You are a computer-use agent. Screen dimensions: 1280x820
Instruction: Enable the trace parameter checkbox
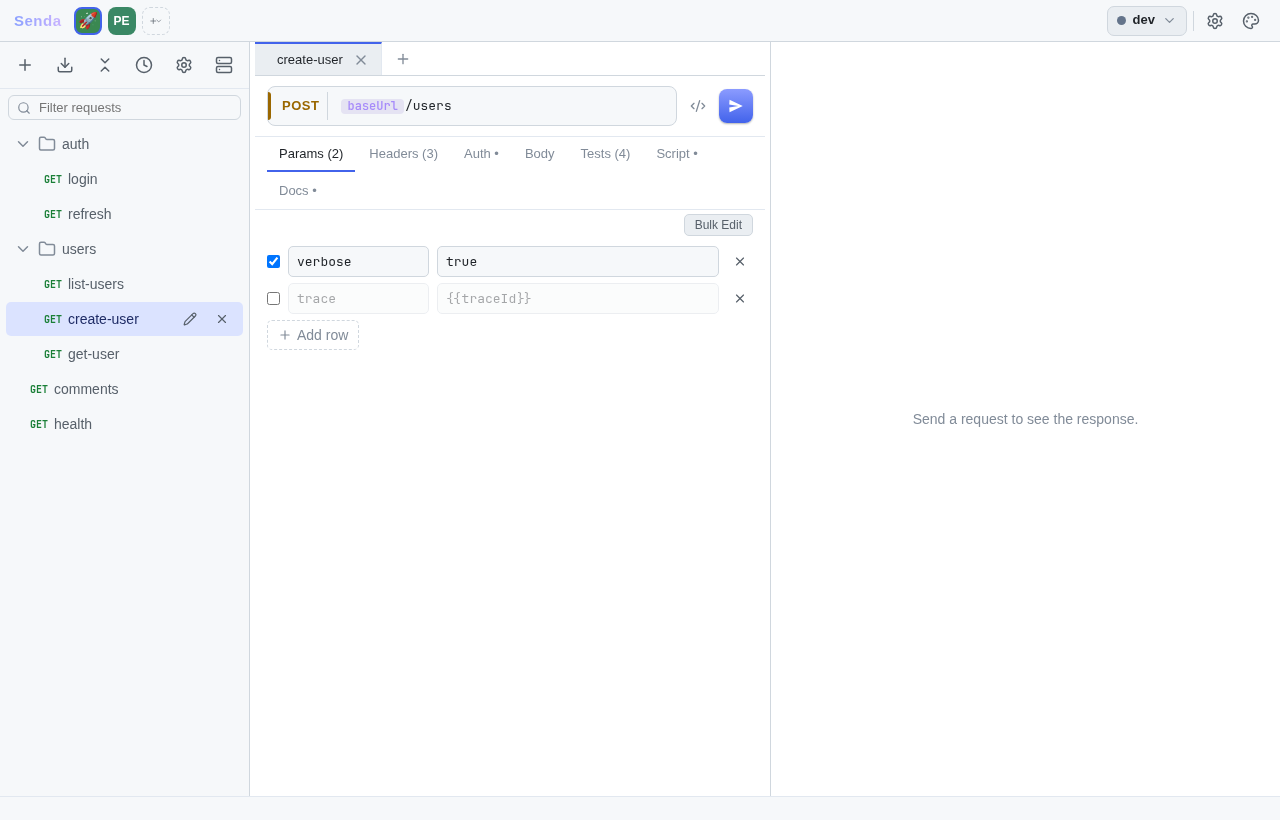tap(273, 299)
